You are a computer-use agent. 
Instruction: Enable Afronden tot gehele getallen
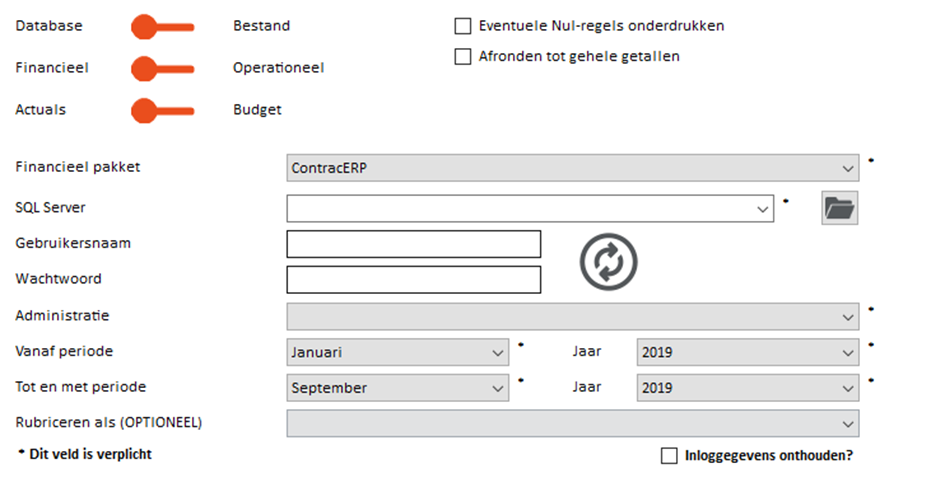(x=463, y=57)
